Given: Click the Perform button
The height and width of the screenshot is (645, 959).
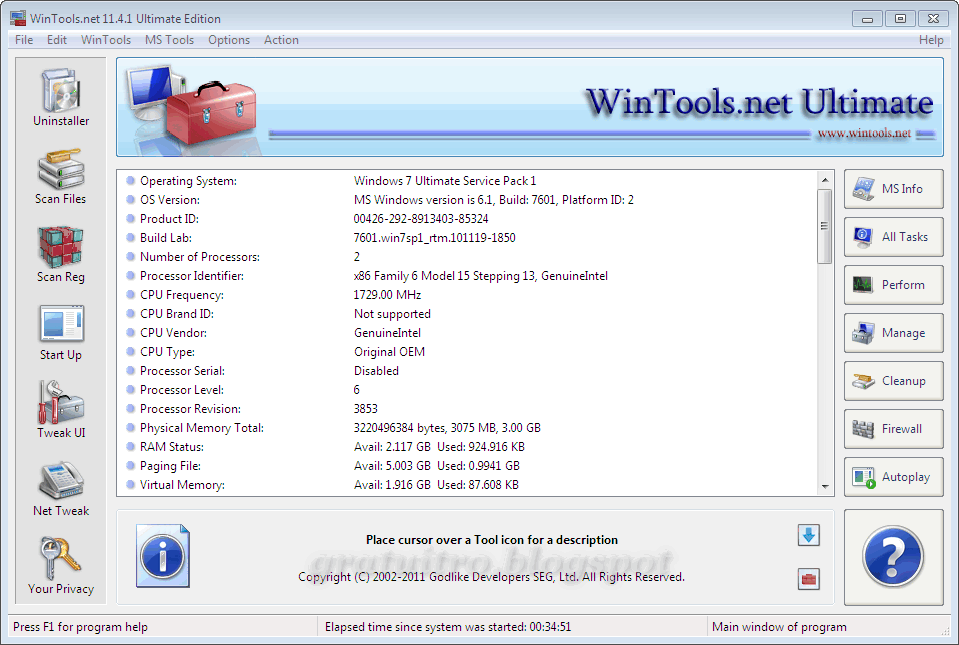Looking at the screenshot, I should click(894, 285).
